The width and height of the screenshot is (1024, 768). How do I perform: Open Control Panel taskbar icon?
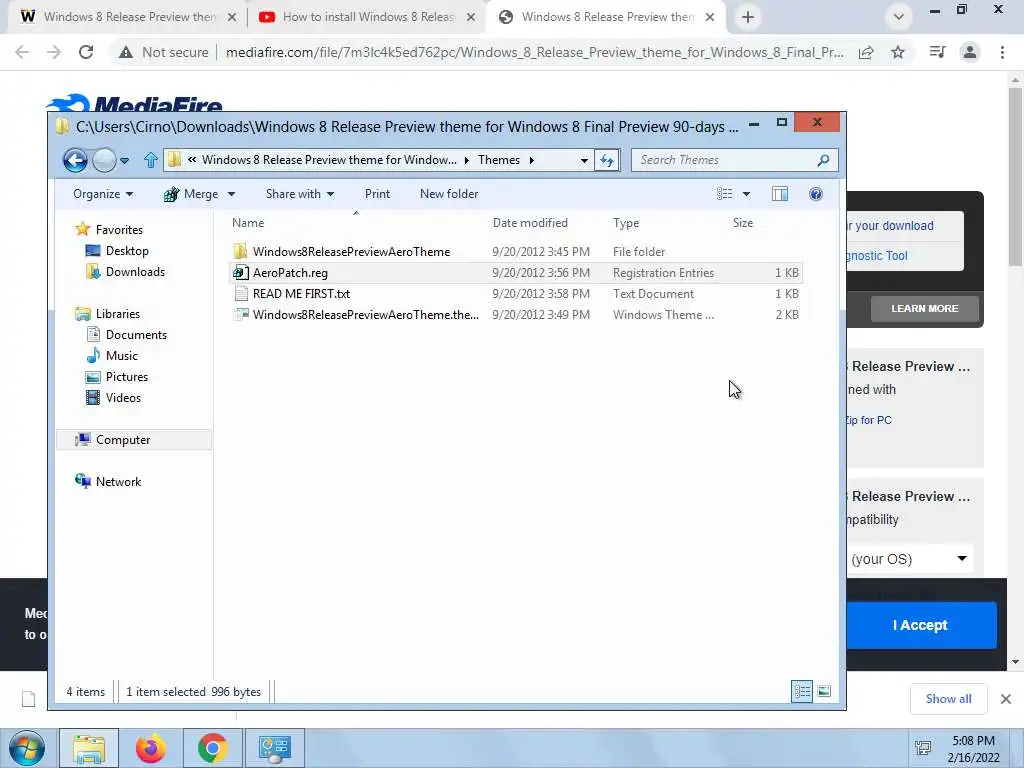pyautogui.click(x=275, y=748)
